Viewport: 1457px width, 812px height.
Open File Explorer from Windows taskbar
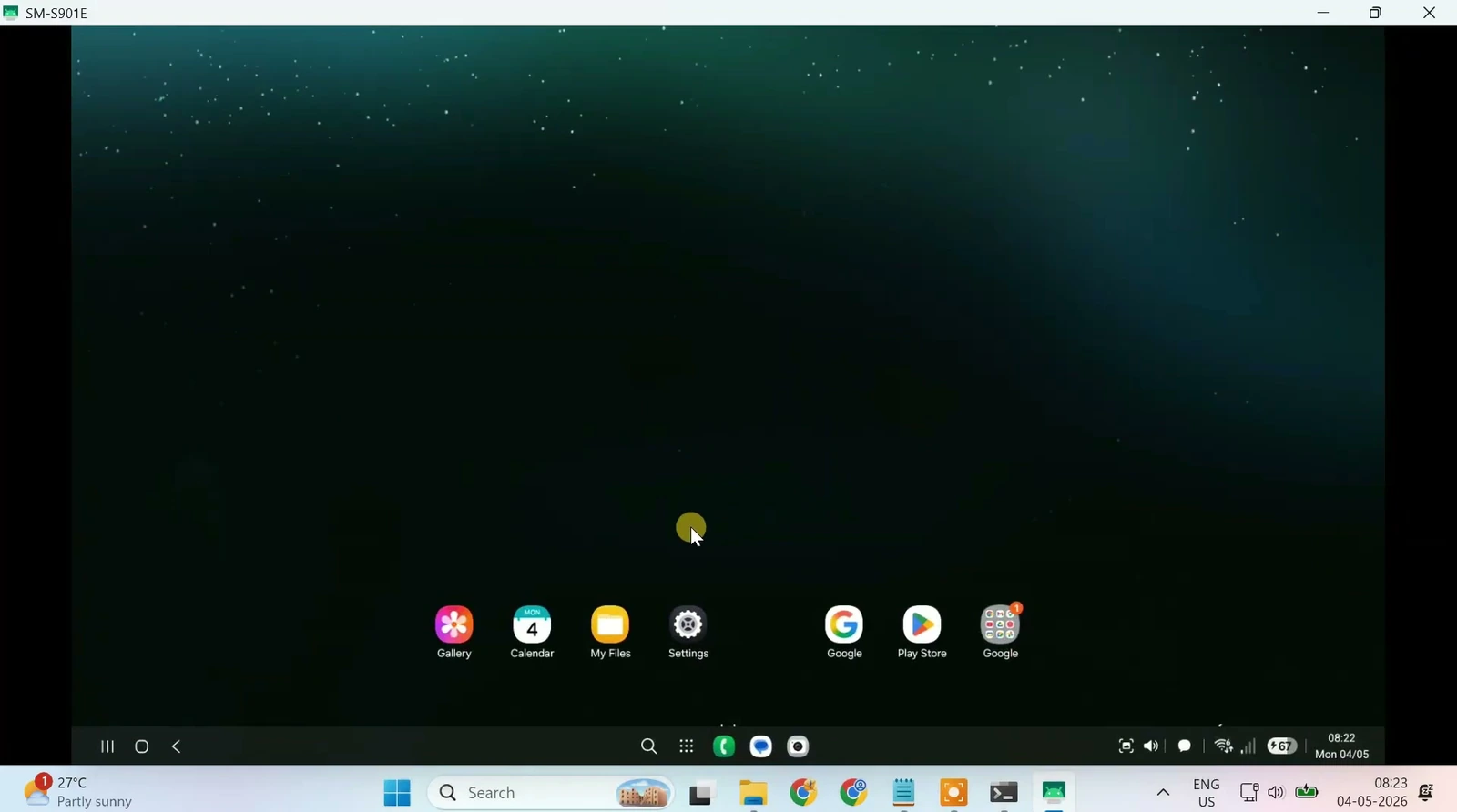(x=753, y=794)
